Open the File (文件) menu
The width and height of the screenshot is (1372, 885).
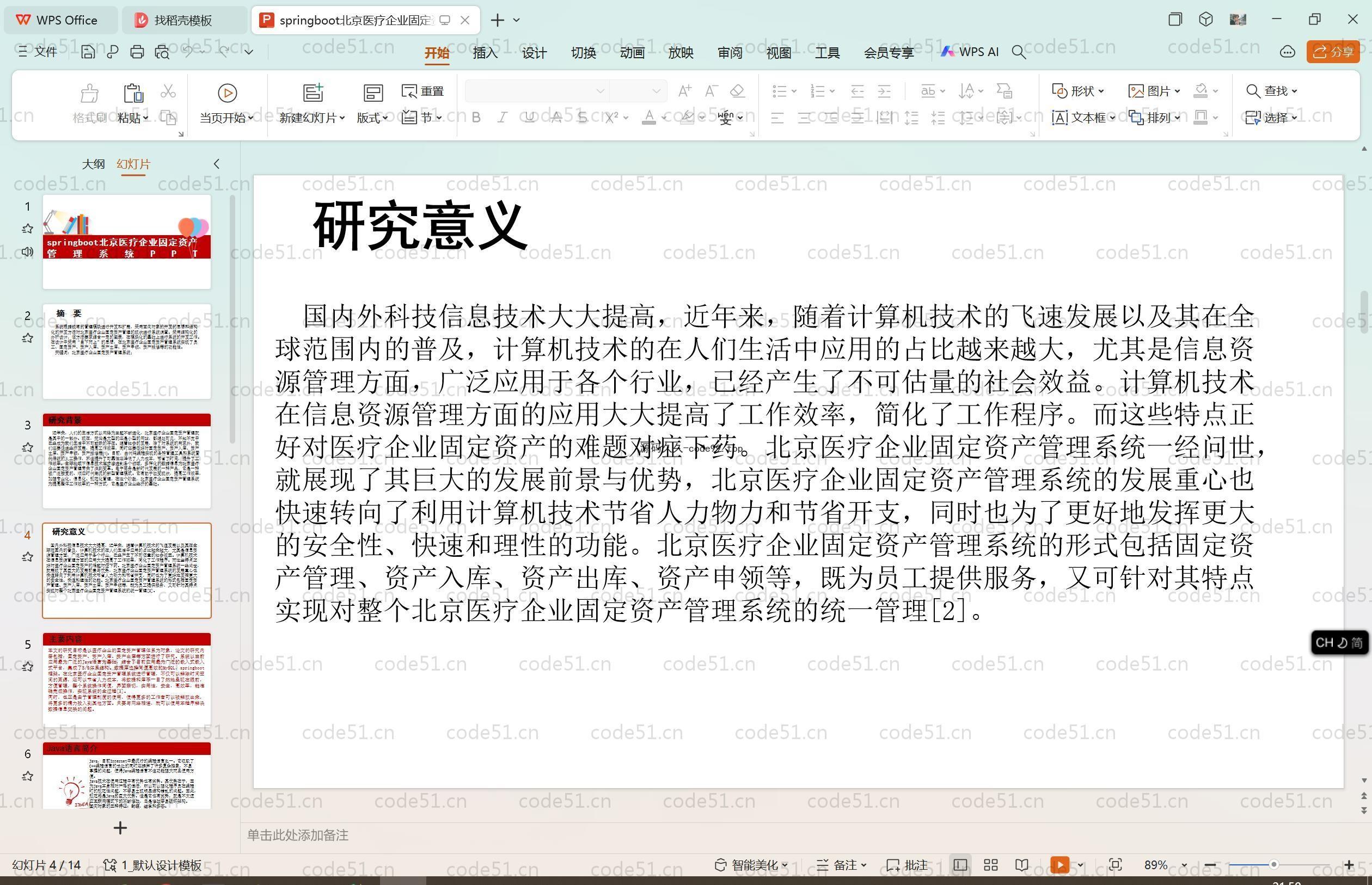click(38, 52)
